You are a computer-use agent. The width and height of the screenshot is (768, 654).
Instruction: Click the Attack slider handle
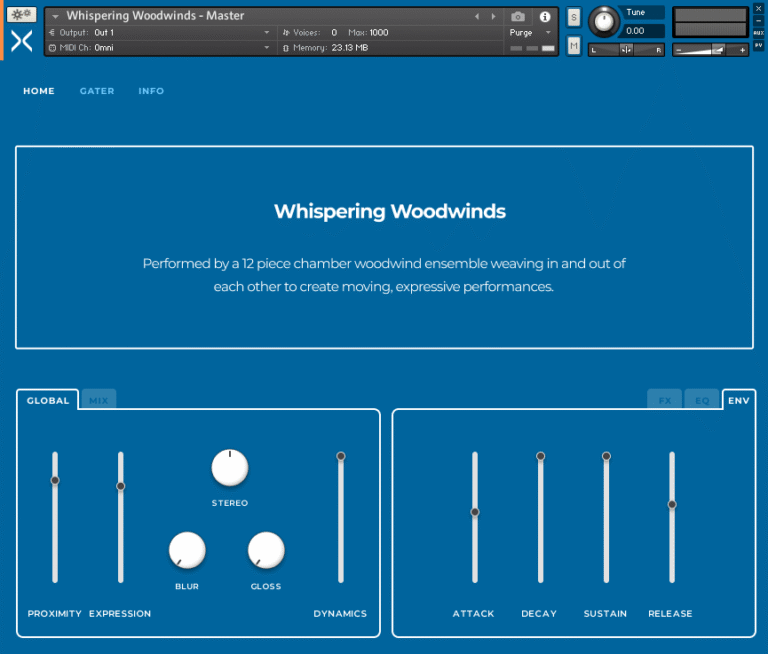tap(475, 512)
